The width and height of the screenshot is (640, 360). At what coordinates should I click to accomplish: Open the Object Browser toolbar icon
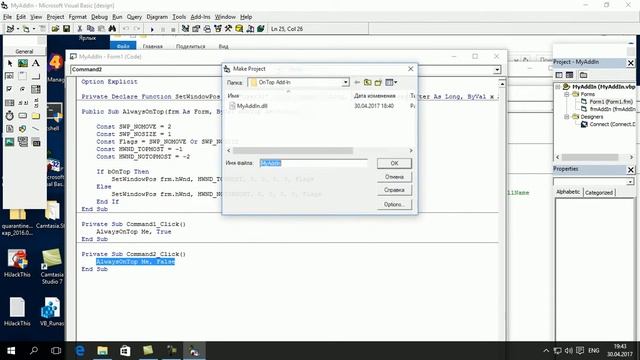[218, 29]
